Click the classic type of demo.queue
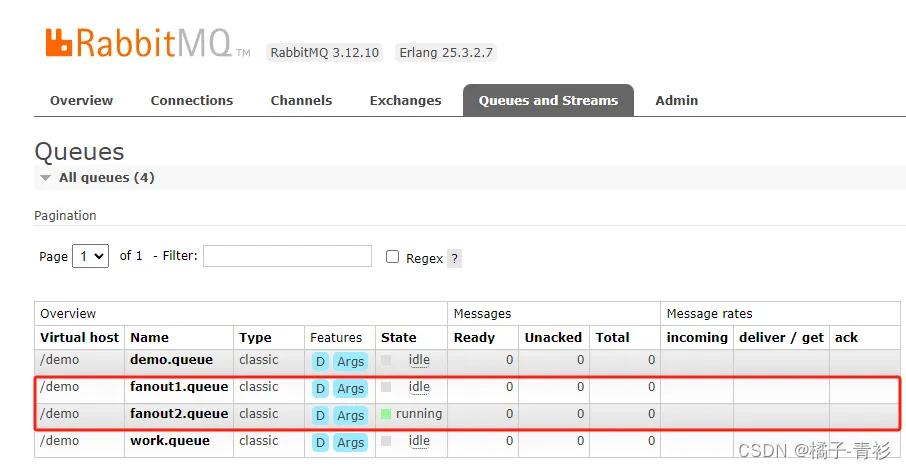This screenshot has width=906, height=469. (x=259, y=360)
